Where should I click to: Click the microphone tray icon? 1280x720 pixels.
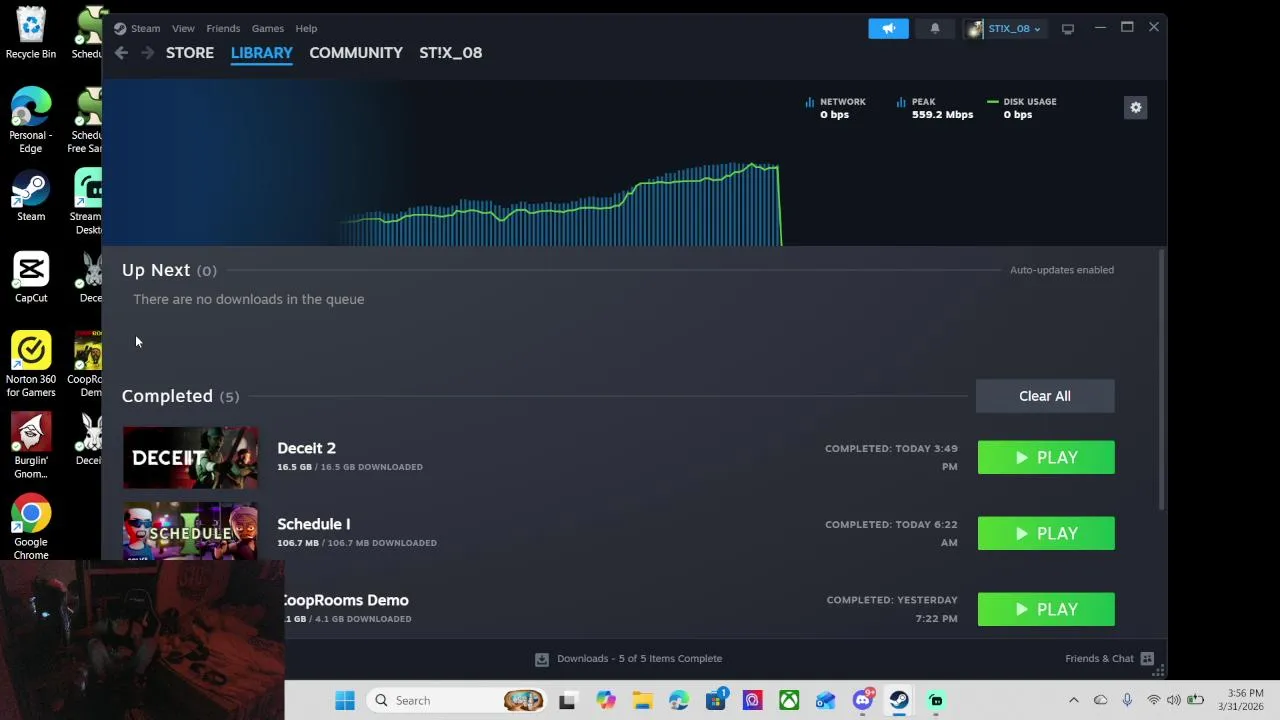click(1127, 700)
